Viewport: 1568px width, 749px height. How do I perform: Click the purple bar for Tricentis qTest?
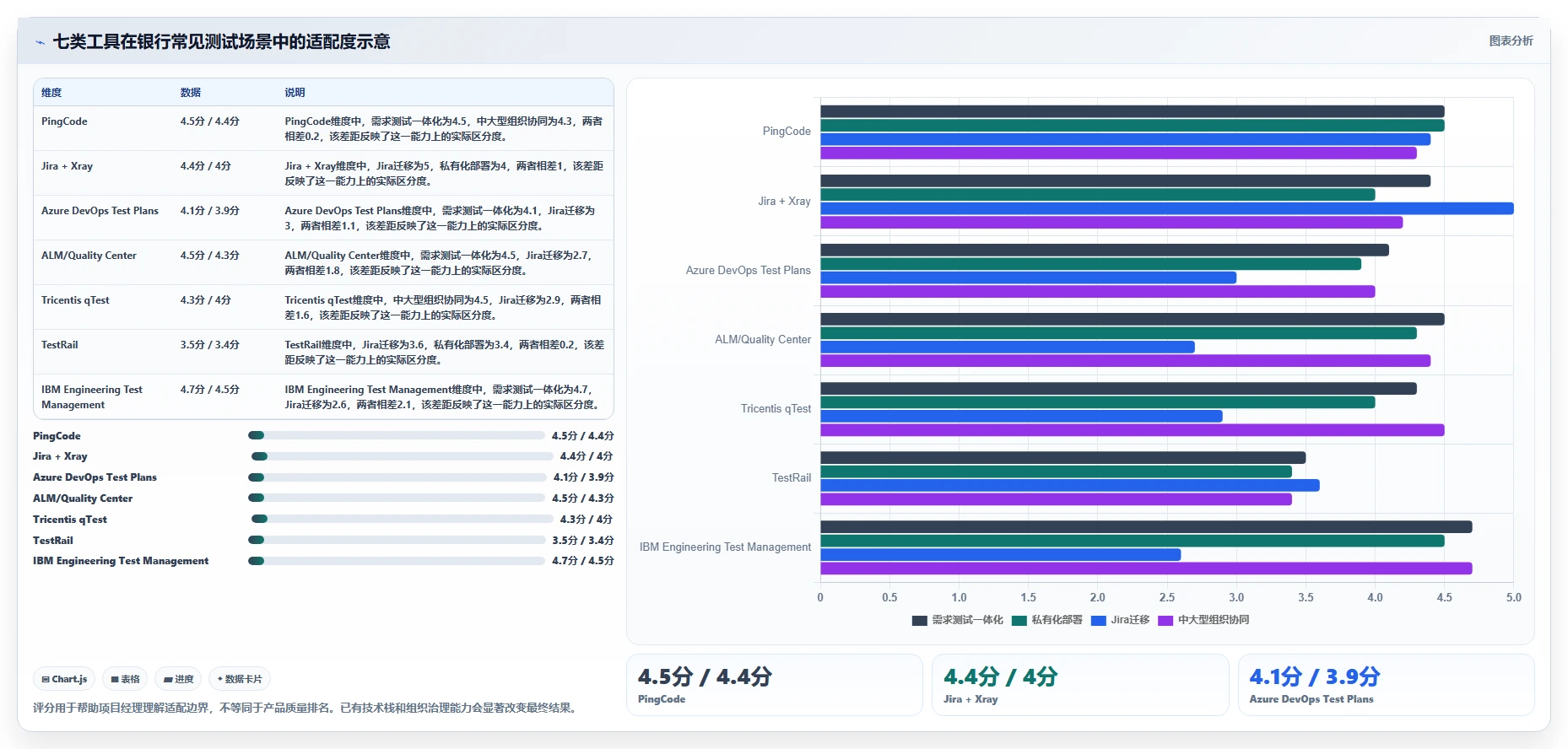(1132, 430)
